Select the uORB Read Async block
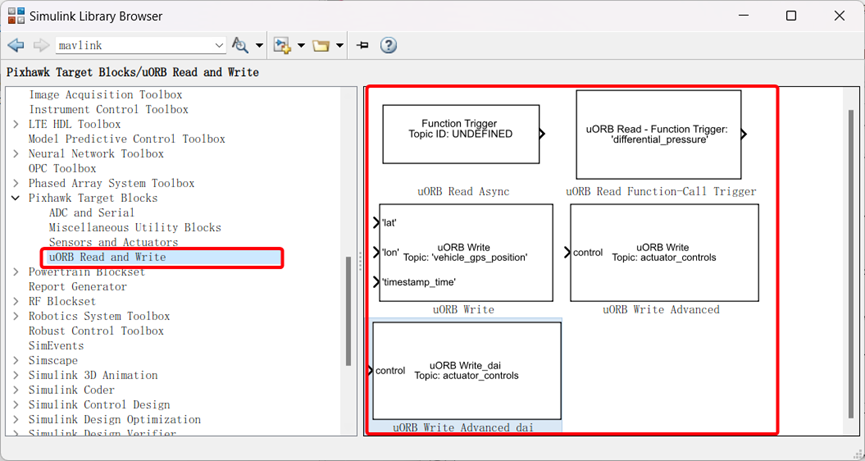This screenshot has height=461, width=865. (x=461, y=134)
